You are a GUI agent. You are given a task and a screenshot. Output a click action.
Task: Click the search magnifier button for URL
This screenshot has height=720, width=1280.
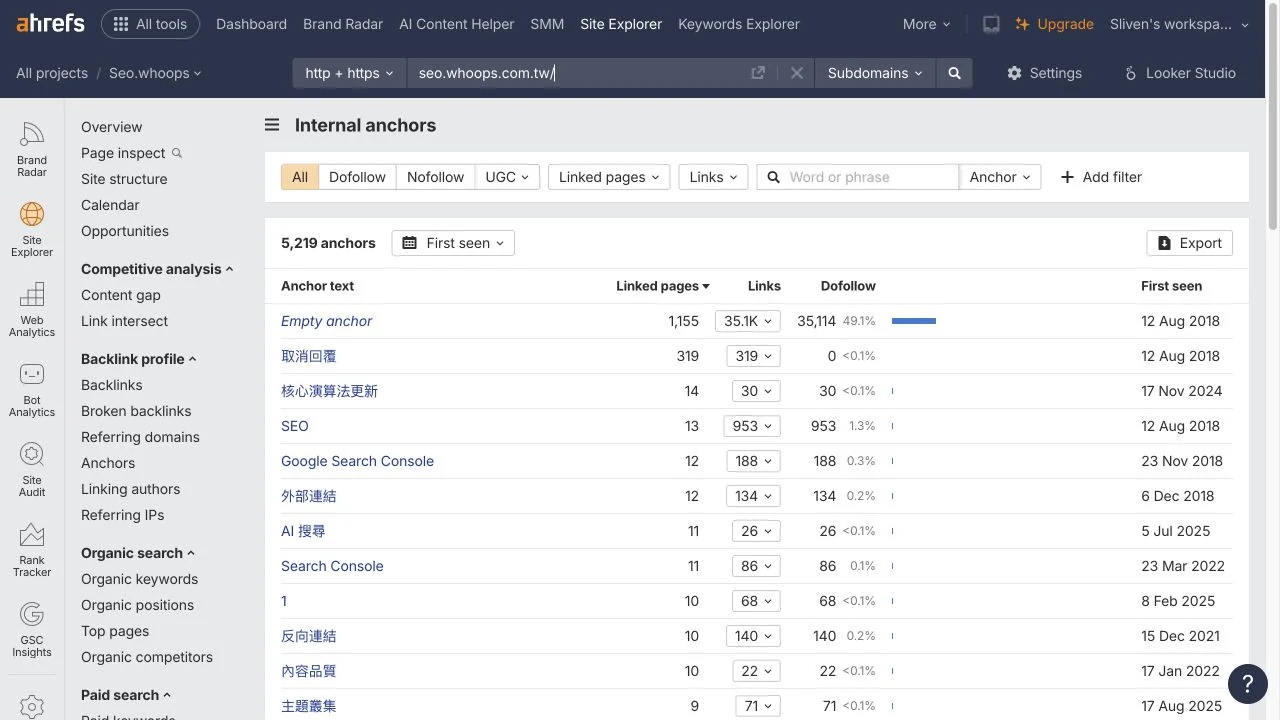coord(954,73)
